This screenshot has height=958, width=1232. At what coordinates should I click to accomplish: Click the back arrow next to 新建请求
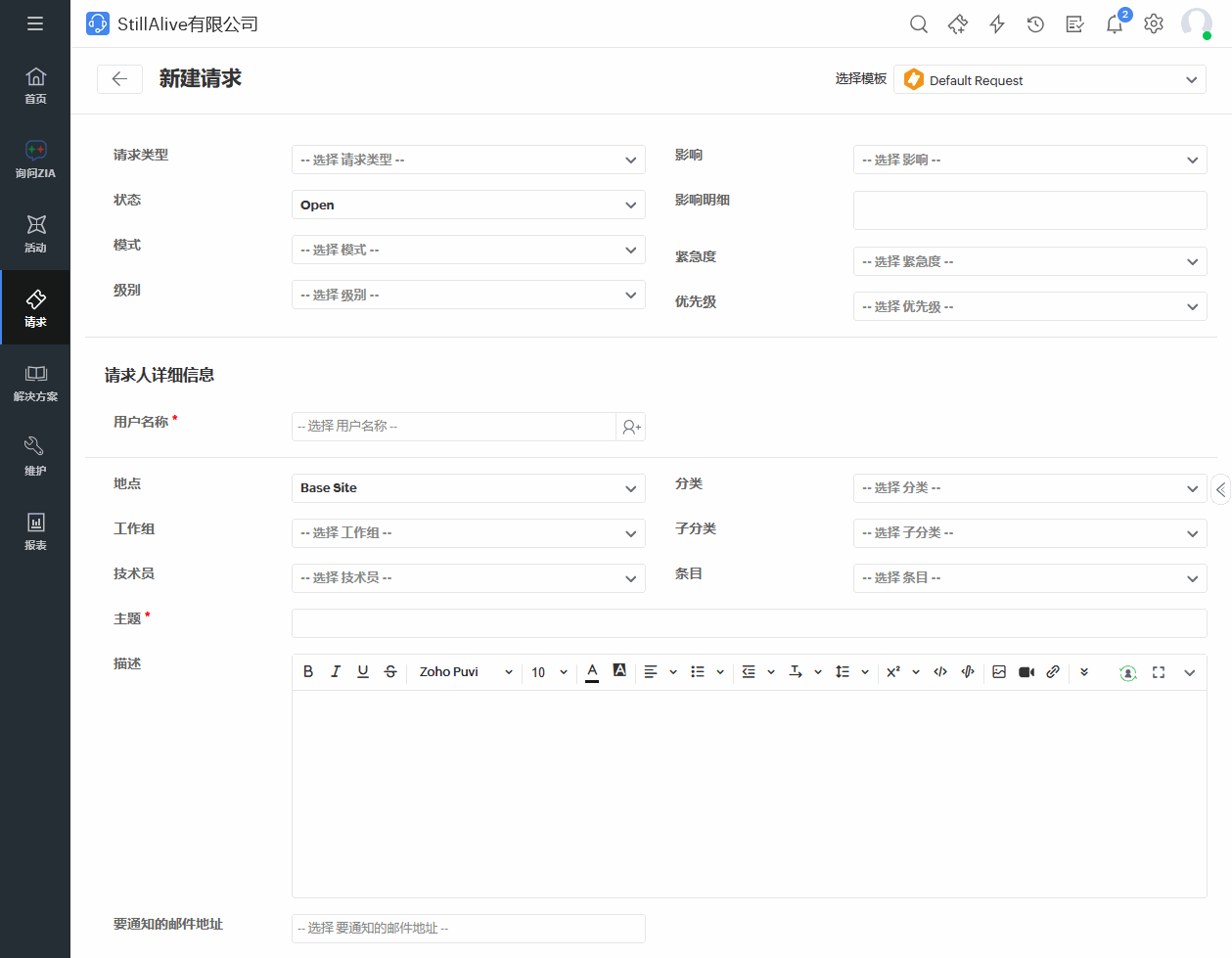coord(119,79)
